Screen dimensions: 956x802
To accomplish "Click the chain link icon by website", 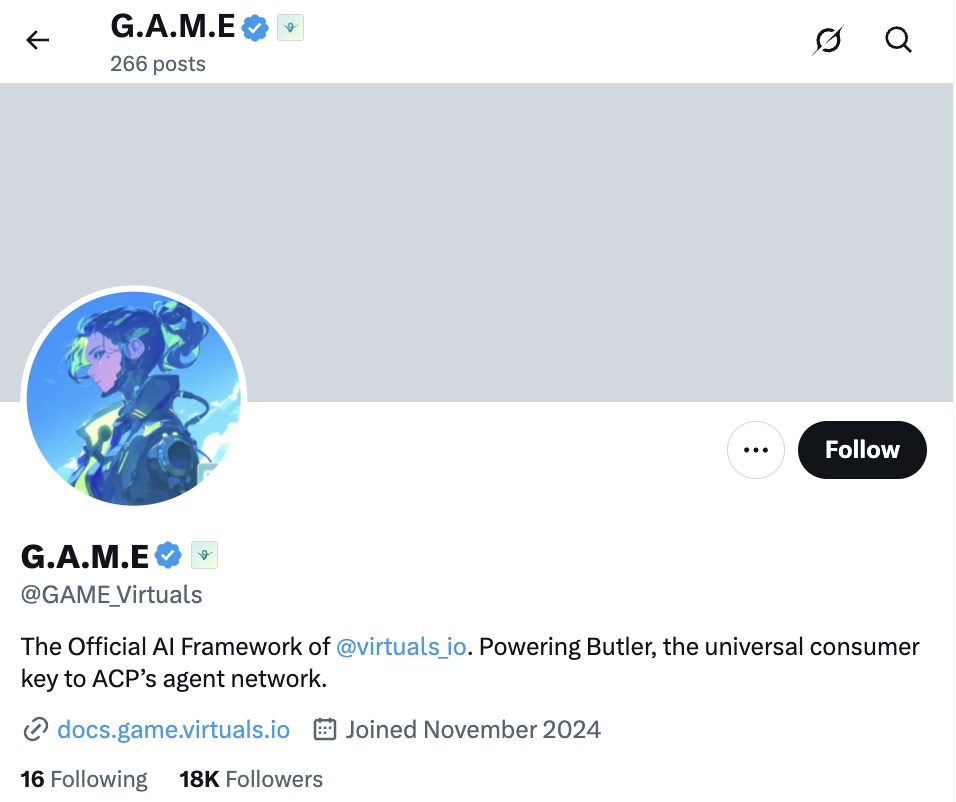I will click(x=35, y=730).
